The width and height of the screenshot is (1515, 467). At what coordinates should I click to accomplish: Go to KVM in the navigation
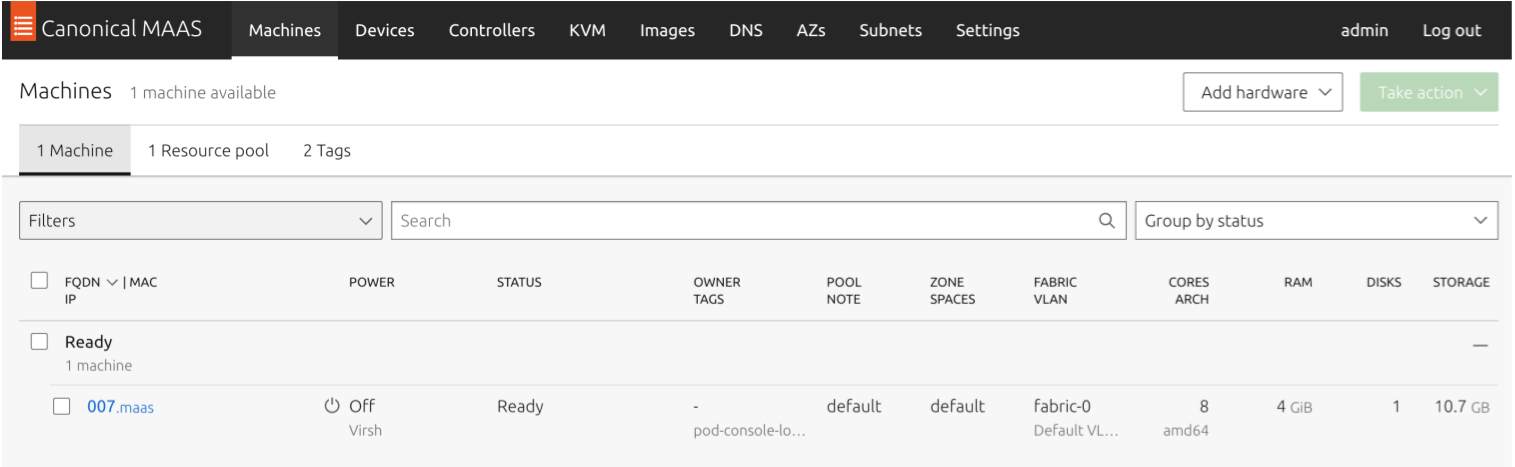click(587, 30)
